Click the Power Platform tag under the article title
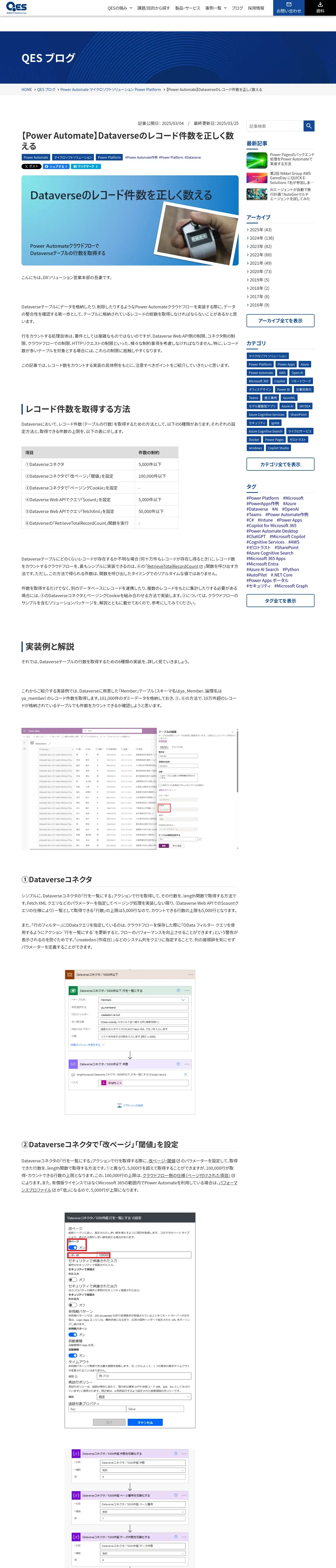336x1568 pixels. tap(109, 157)
